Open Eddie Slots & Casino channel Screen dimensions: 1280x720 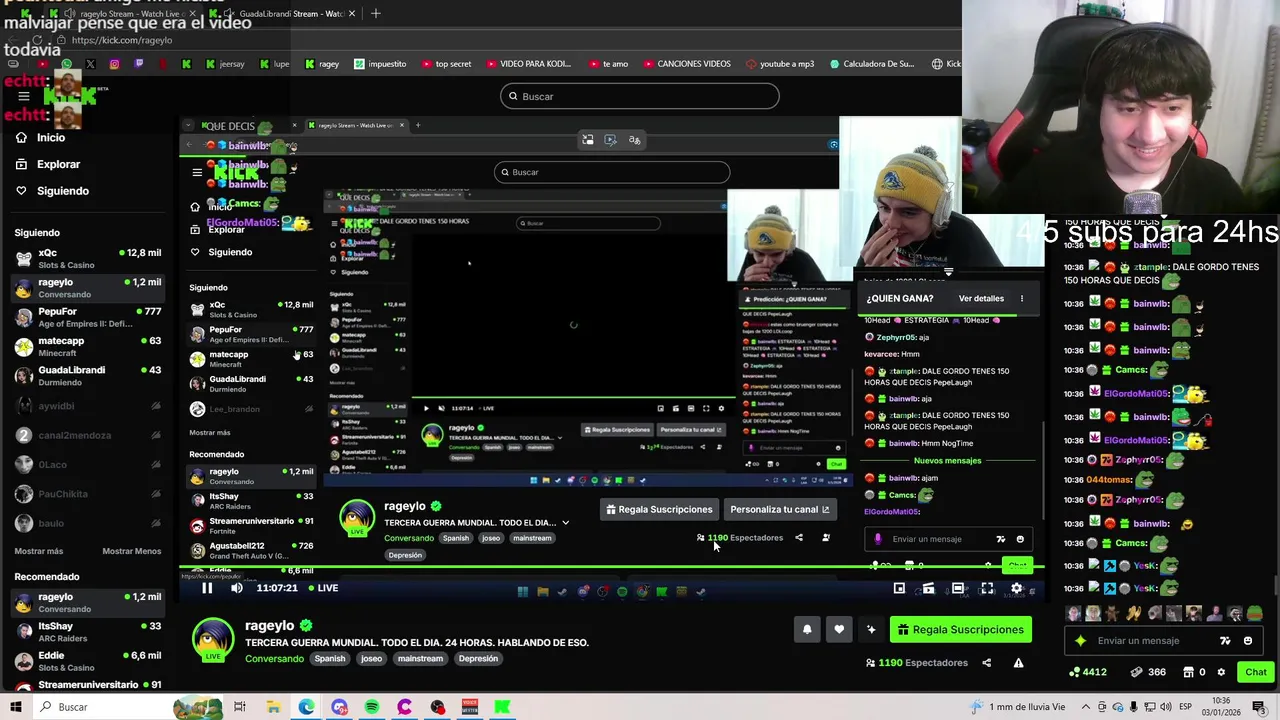pyautogui.click(x=88, y=661)
